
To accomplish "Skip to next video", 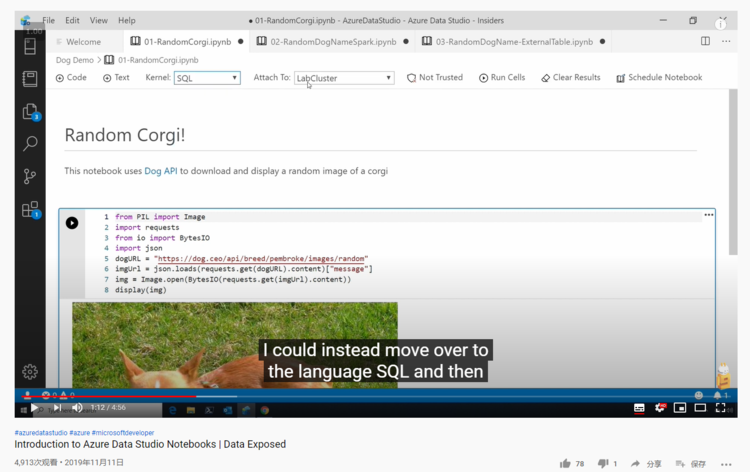I will point(57,408).
